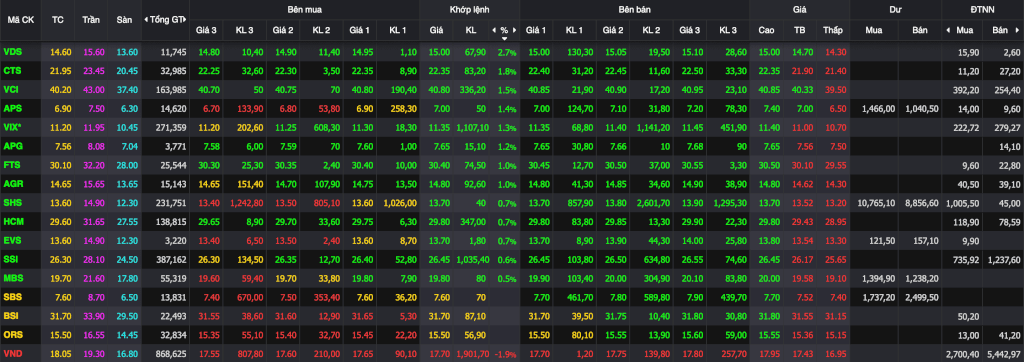Screen dimensions: 1024x362
Task: Click the Thấp low price header
Action: coord(833,30)
